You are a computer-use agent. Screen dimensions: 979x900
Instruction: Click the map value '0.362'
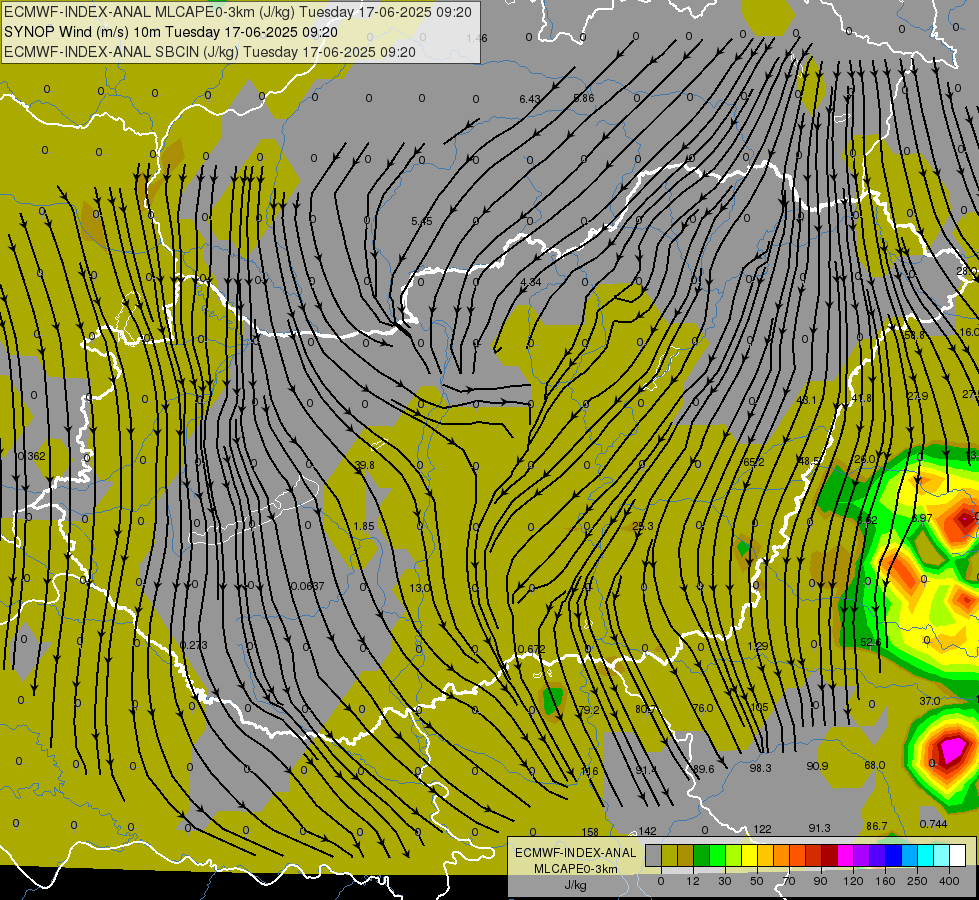click(x=32, y=456)
